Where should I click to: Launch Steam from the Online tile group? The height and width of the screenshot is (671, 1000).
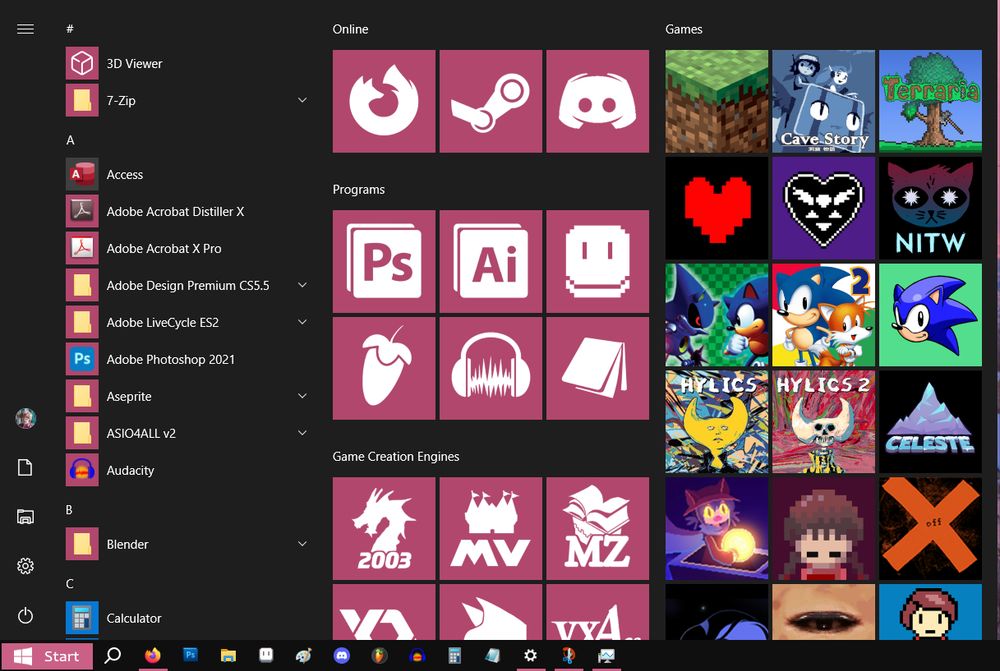tap(491, 101)
